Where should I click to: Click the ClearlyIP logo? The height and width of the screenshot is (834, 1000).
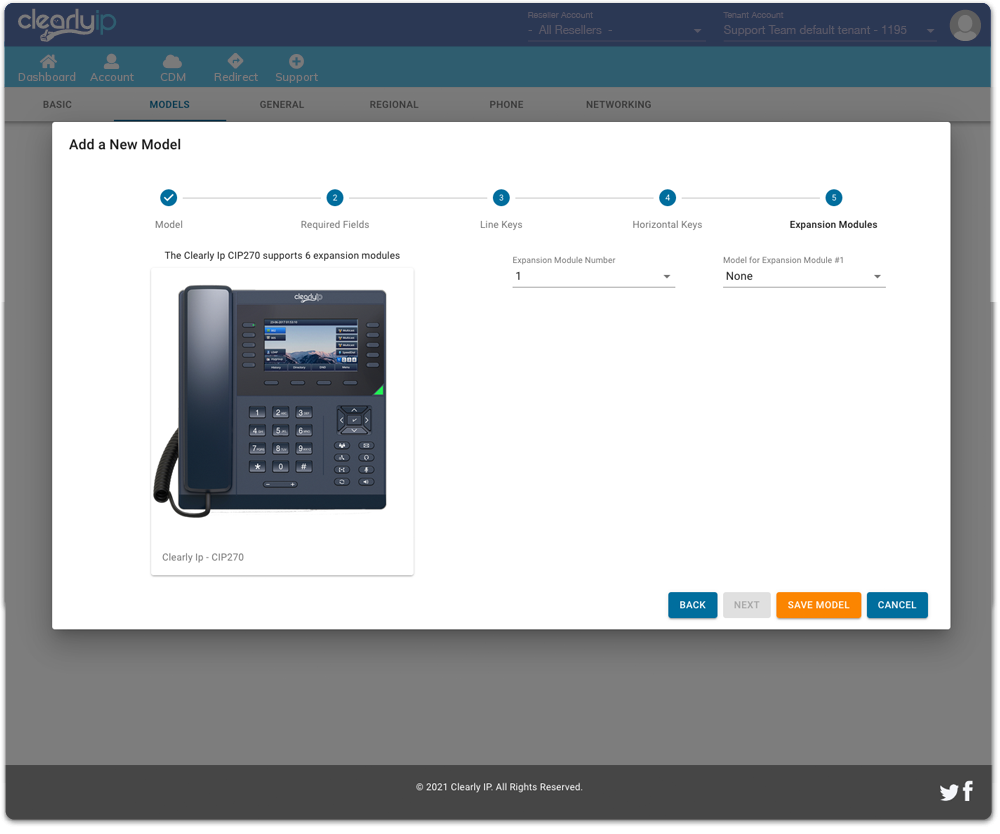tap(67, 24)
